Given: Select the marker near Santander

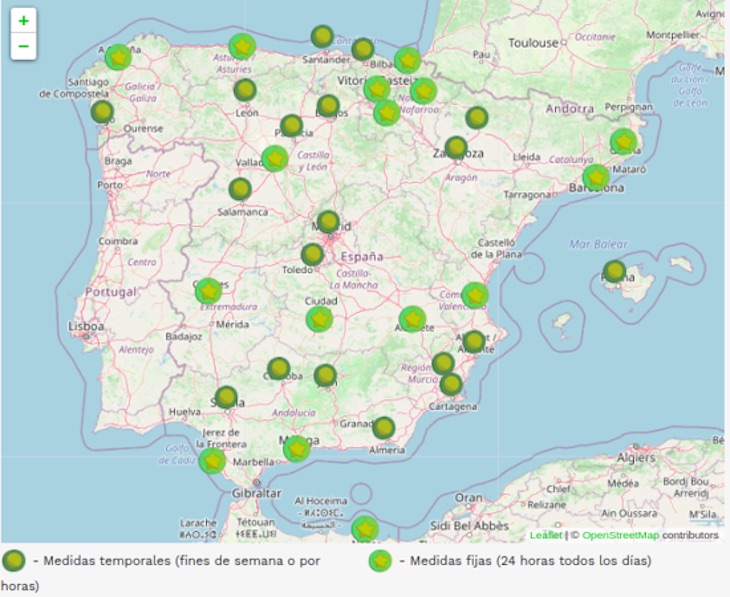Looking at the screenshot, I should coord(322,37).
